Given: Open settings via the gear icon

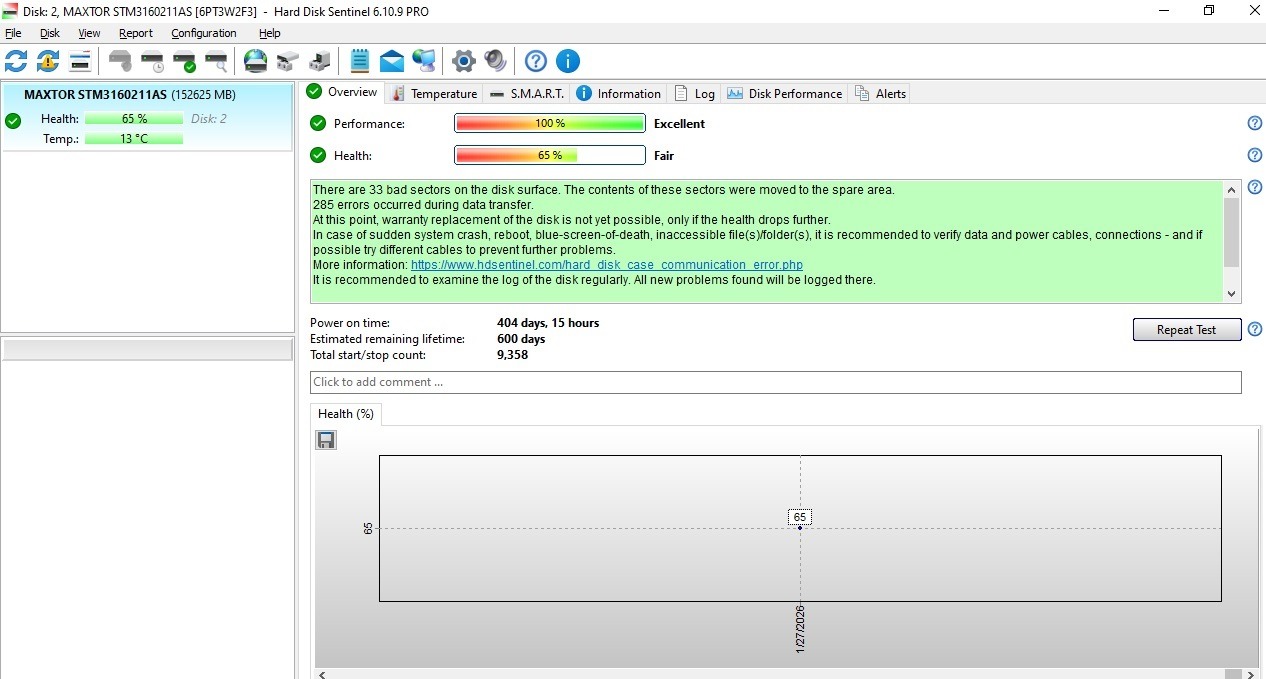Looking at the screenshot, I should coord(463,61).
